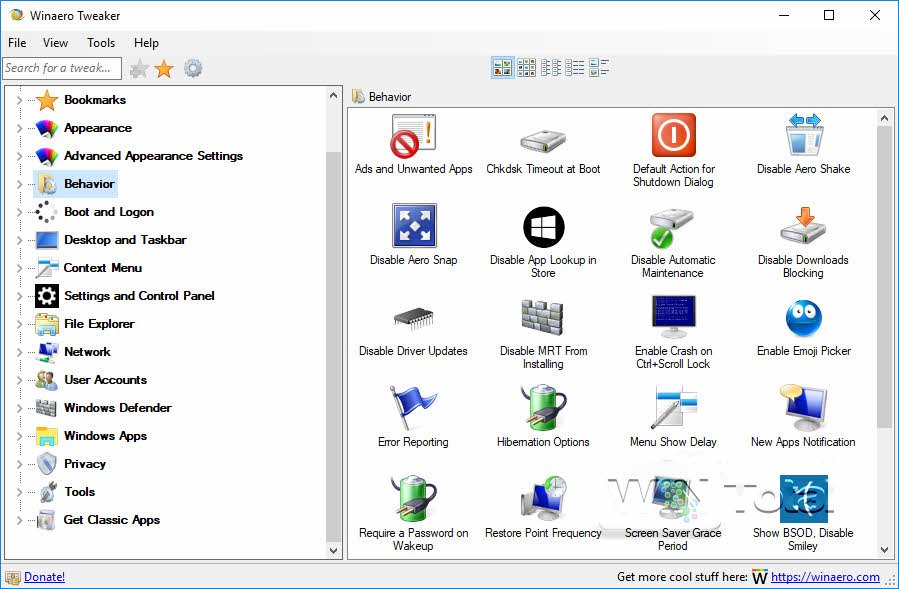Open Error Reporting tweak
899x589 pixels.
point(413,417)
